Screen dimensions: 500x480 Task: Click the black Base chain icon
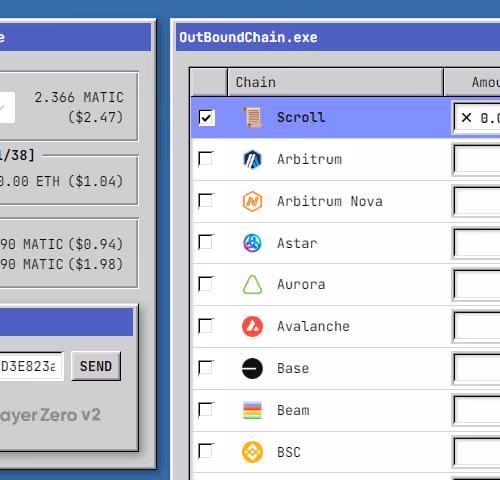252,368
